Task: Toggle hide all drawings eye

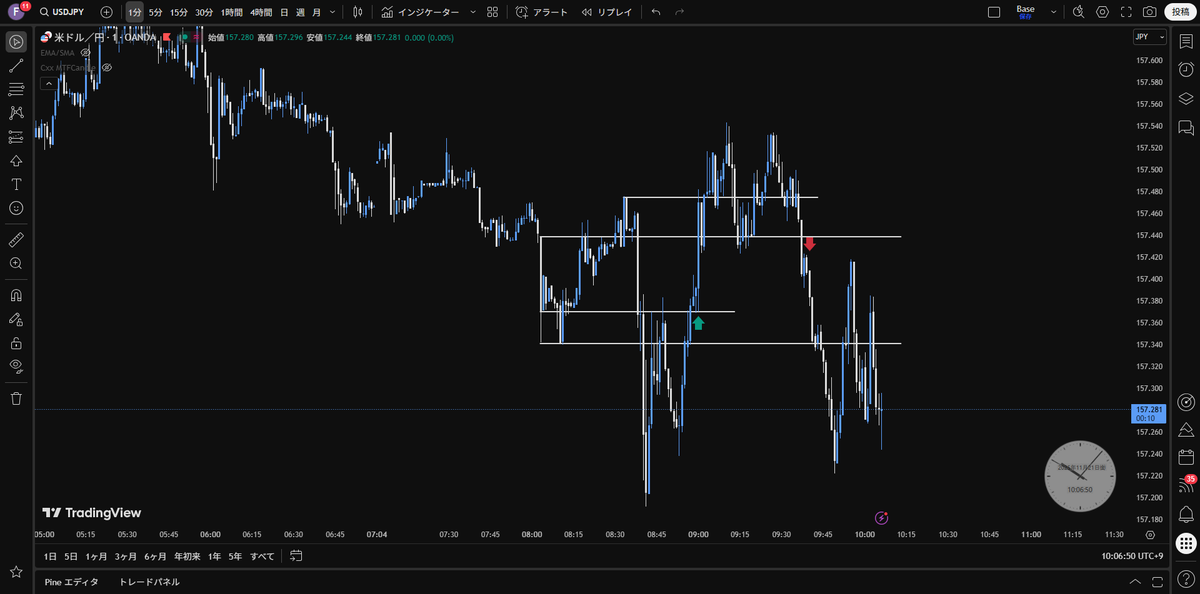Action: pos(16,366)
